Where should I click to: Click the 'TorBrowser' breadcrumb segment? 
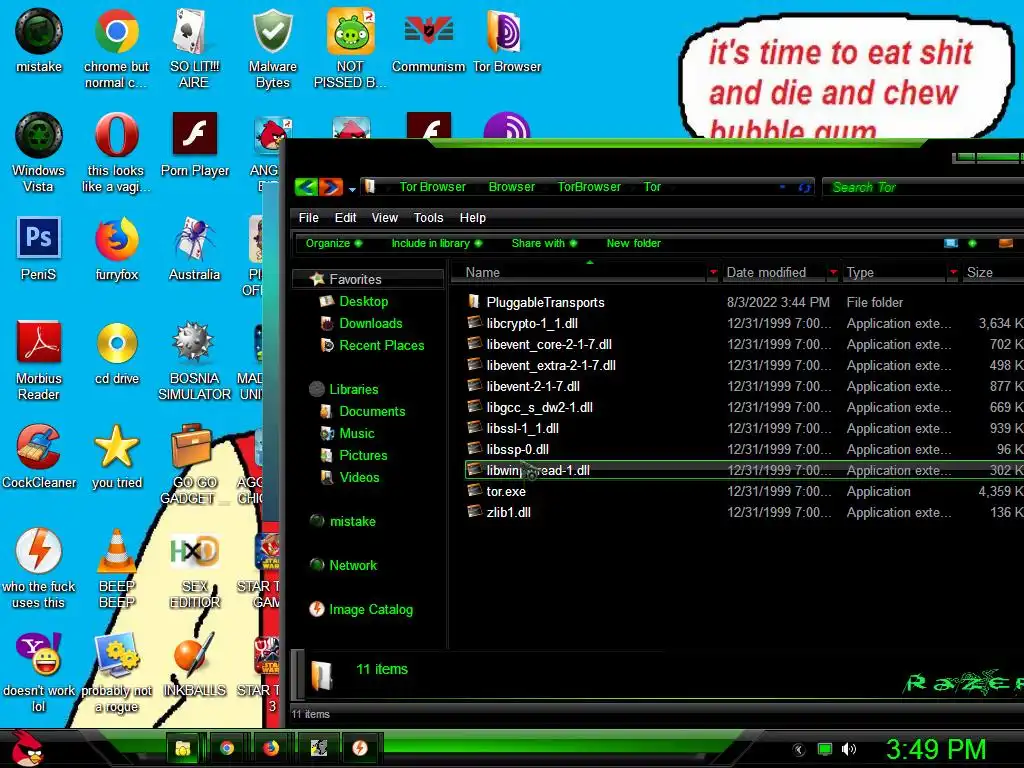(x=589, y=187)
